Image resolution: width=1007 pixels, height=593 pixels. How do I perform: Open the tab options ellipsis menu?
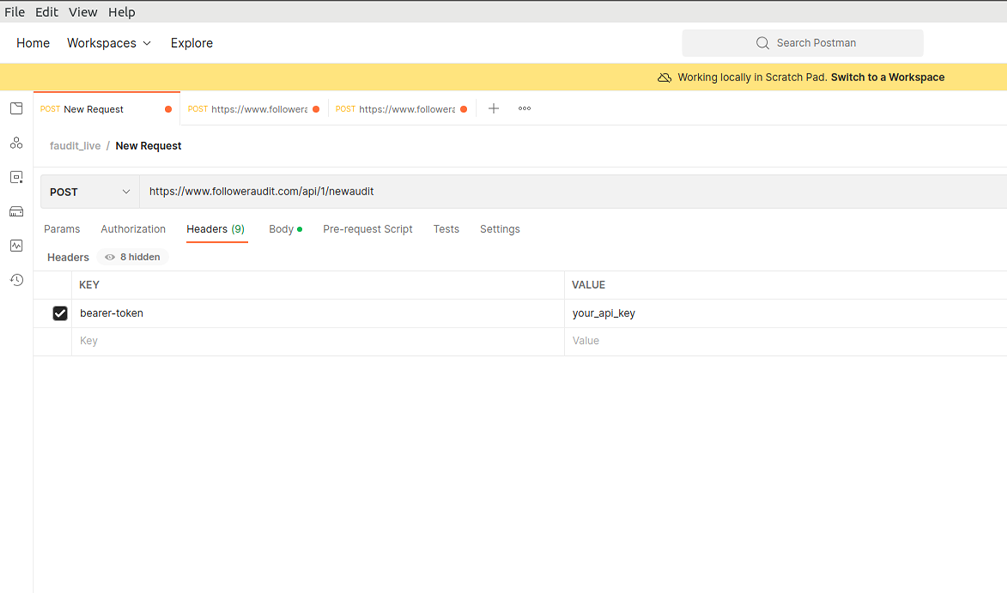tap(525, 109)
